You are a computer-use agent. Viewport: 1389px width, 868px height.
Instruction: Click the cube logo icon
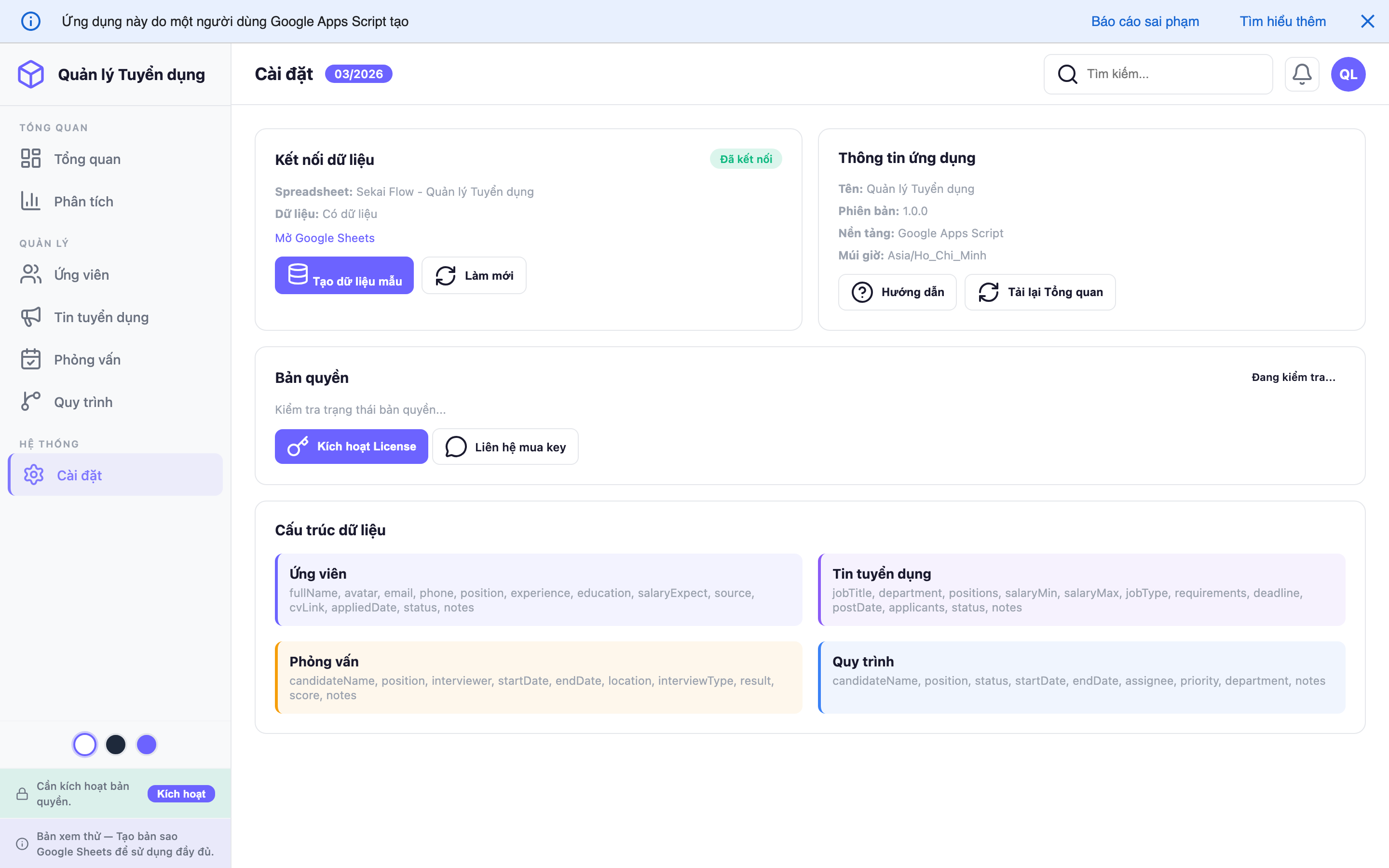click(31, 74)
